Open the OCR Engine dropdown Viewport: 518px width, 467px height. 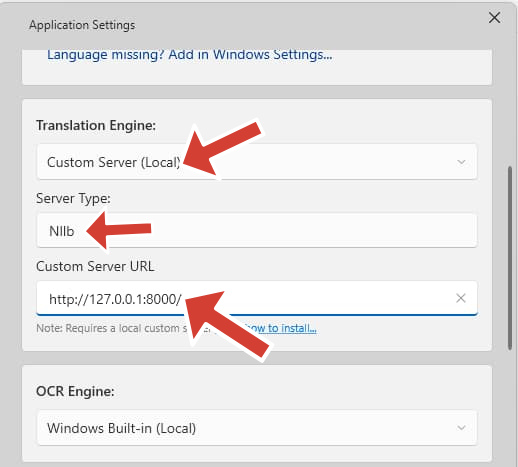click(257, 428)
